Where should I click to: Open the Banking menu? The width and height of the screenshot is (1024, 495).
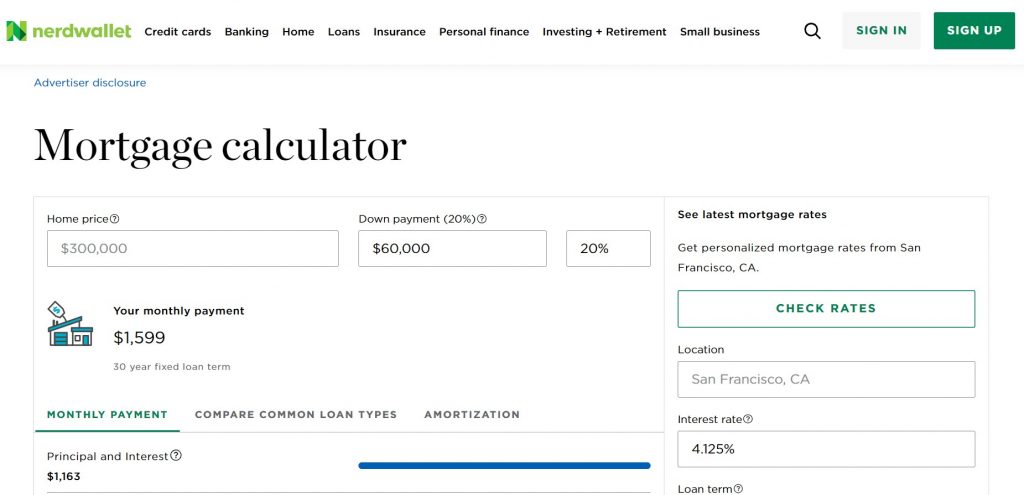point(246,32)
